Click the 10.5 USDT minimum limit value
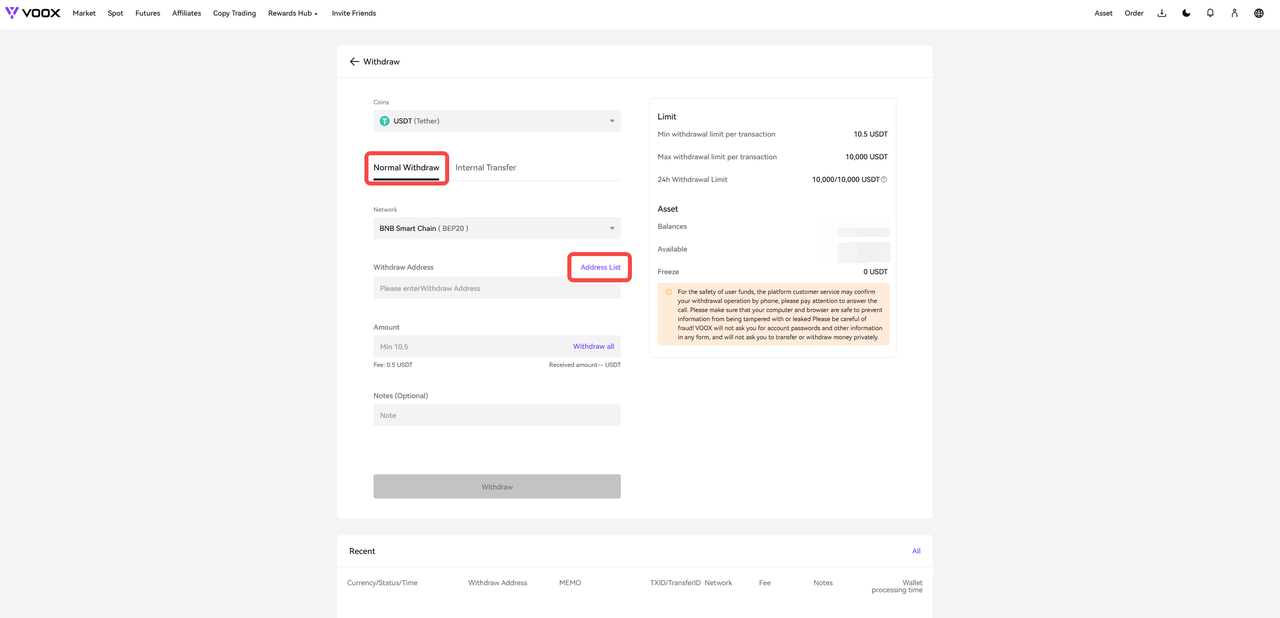 [870, 134]
